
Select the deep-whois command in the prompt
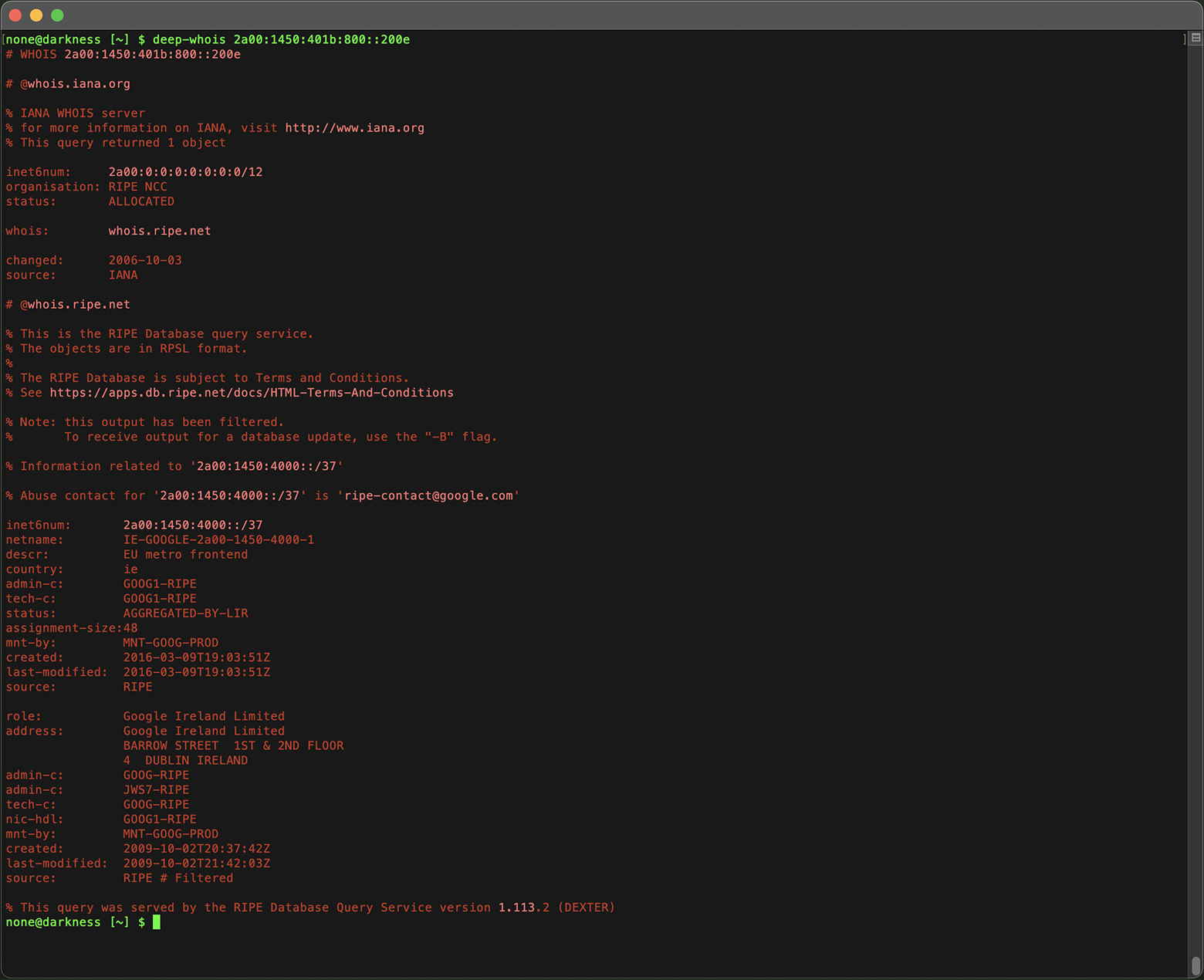tap(189, 39)
